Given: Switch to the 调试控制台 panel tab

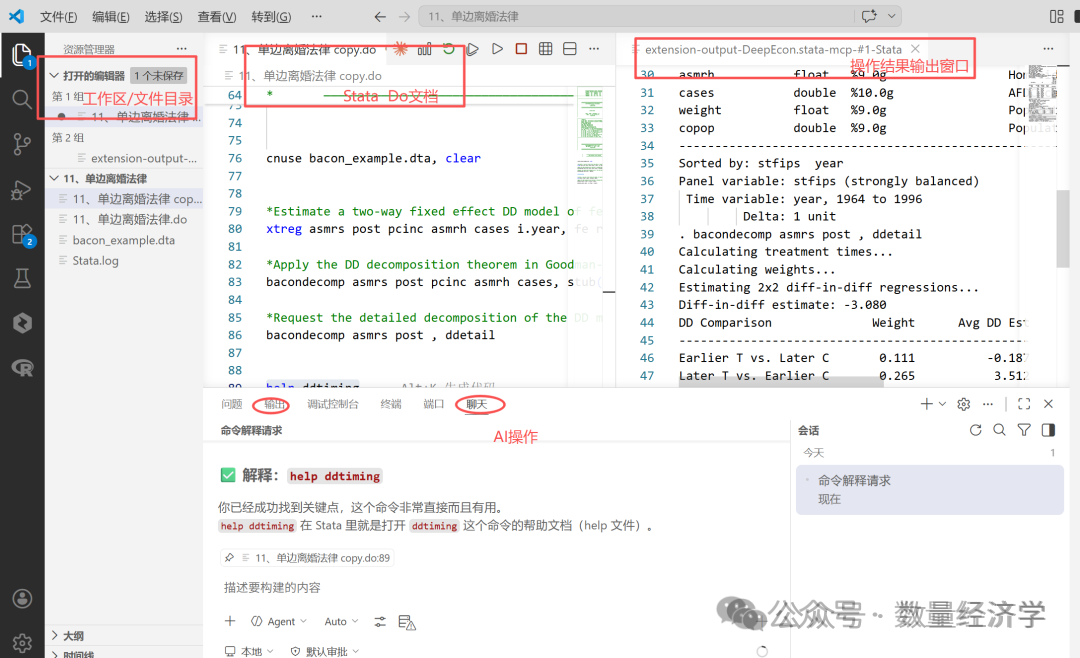Looking at the screenshot, I should 333,404.
